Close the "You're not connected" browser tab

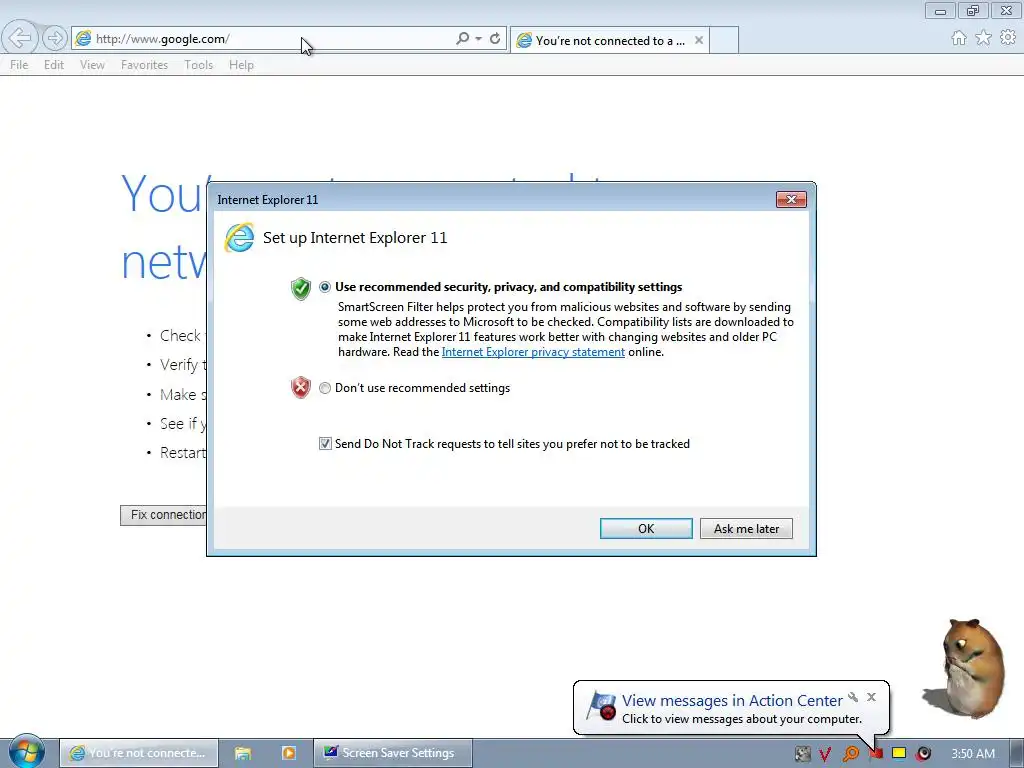point(699,40)
